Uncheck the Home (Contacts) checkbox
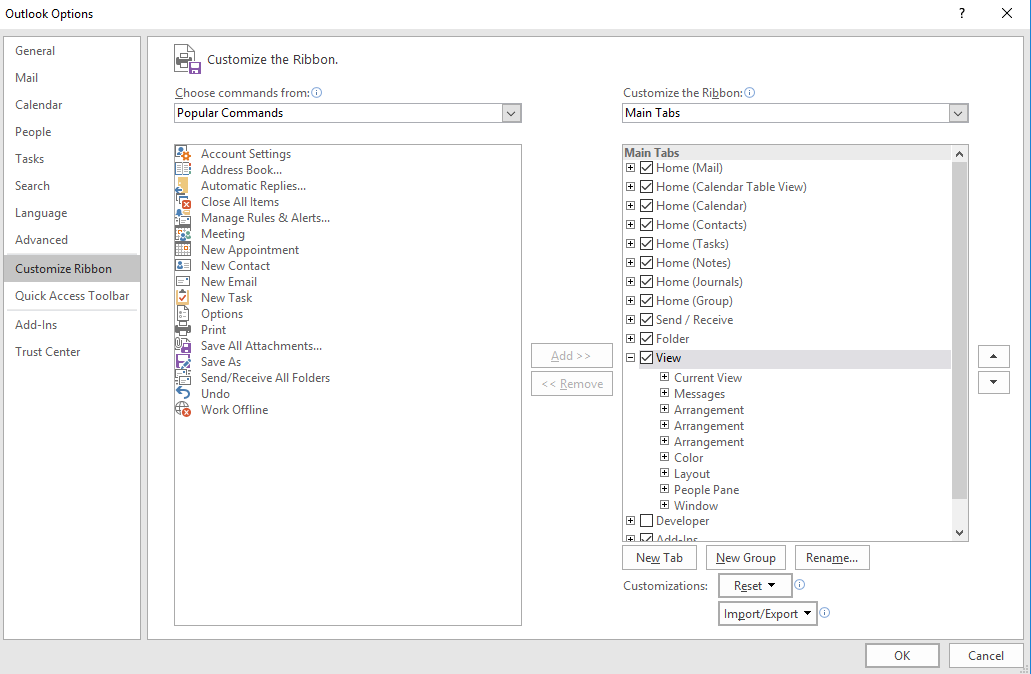The image size is (1031, 674). coord(646,225)
